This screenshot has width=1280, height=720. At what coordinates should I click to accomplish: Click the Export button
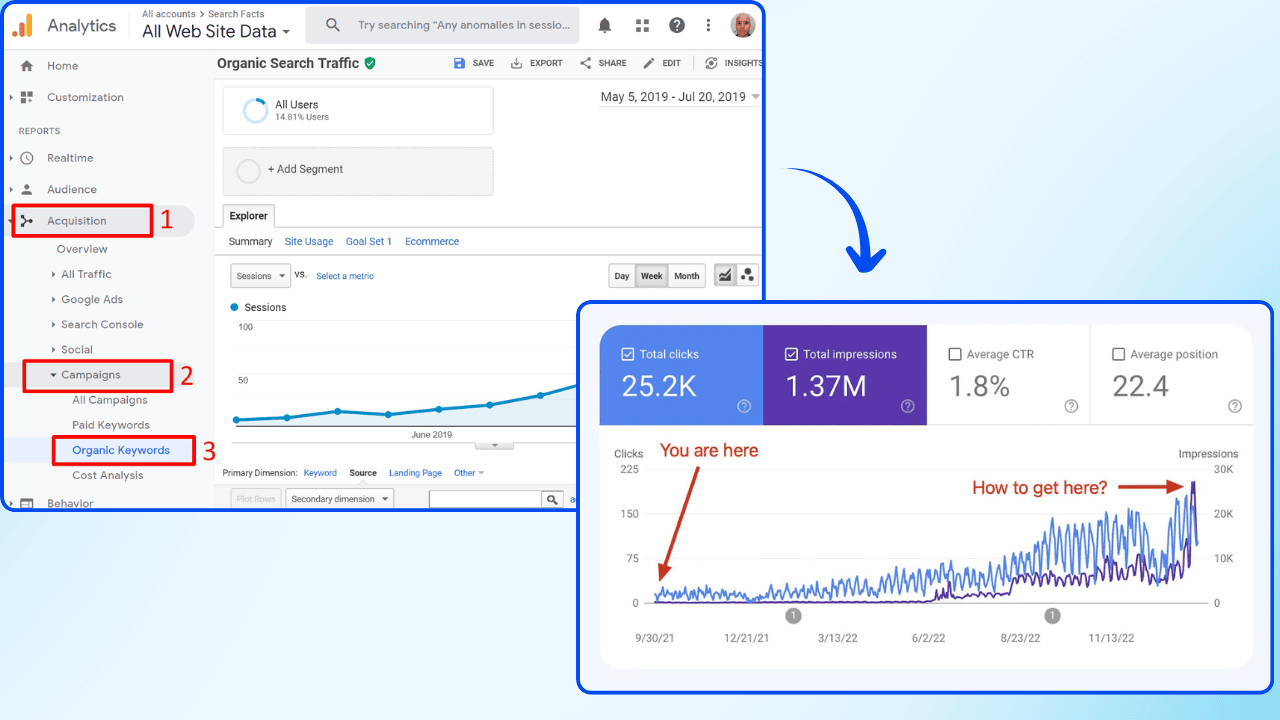(x=537, y=63)
